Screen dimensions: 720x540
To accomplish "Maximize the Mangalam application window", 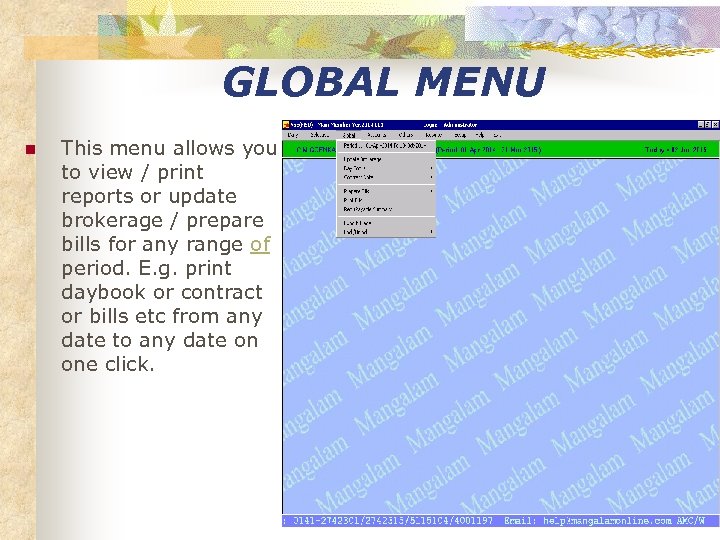I will [x=708, y=125].
